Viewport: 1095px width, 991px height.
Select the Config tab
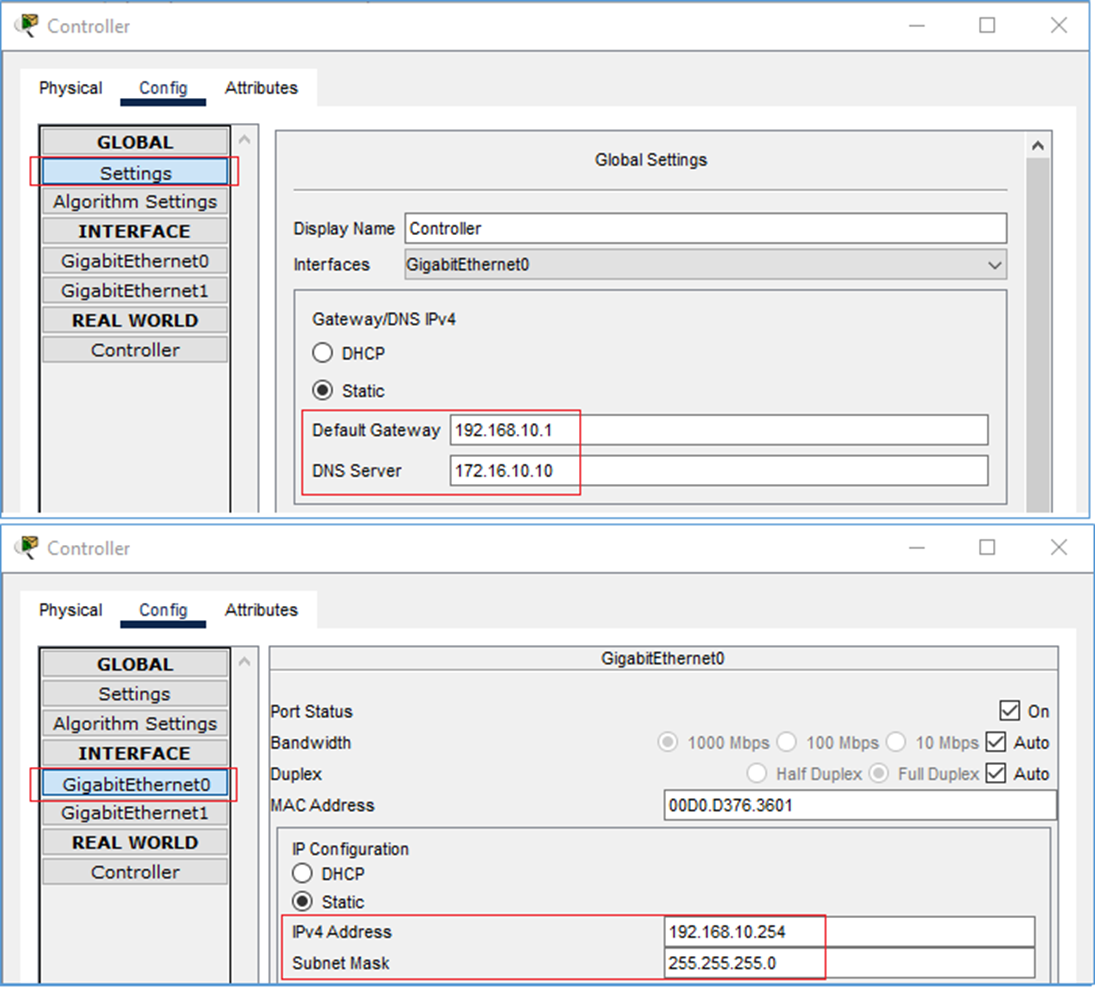click(162, 88)
